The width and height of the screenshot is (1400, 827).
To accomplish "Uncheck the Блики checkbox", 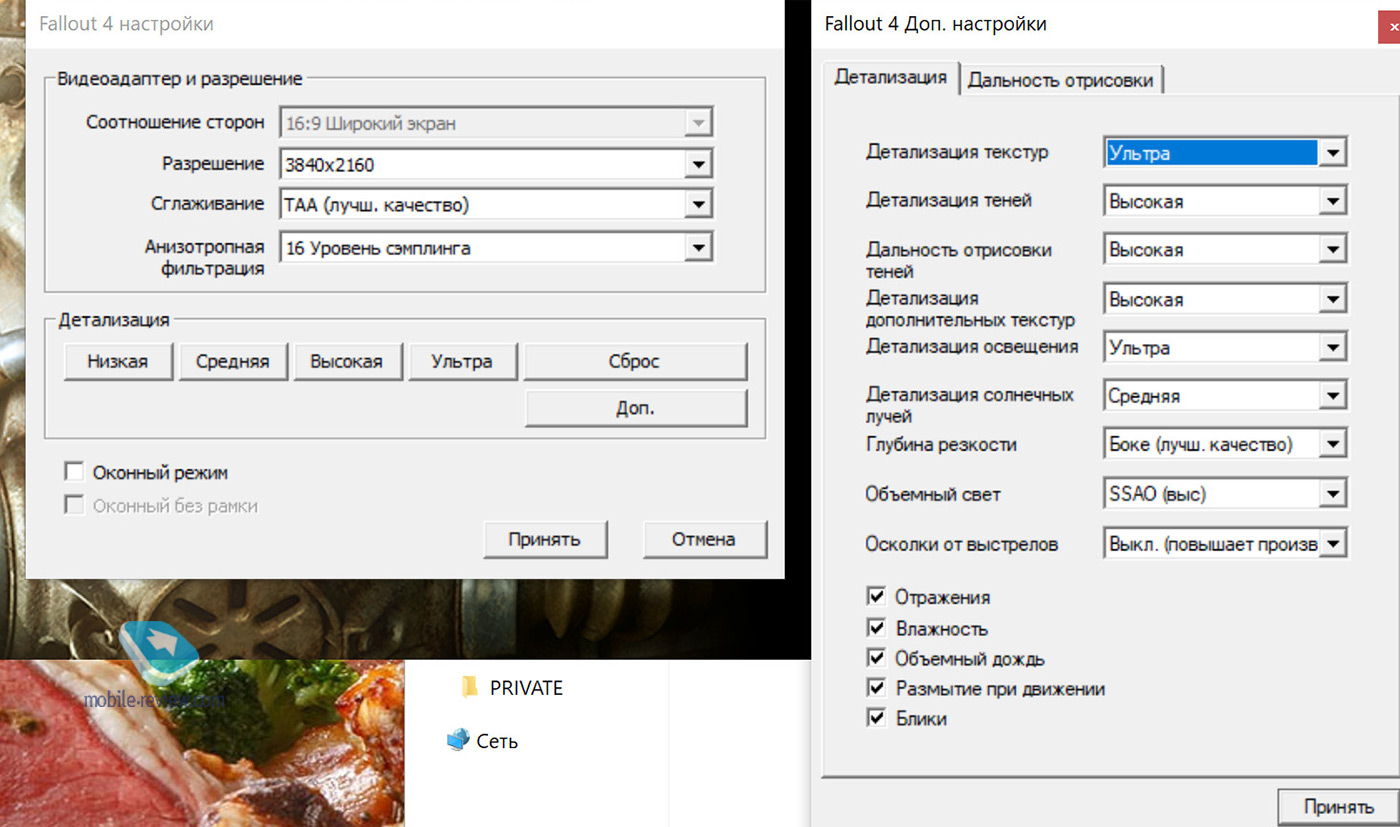I will (x=877, y=718).
